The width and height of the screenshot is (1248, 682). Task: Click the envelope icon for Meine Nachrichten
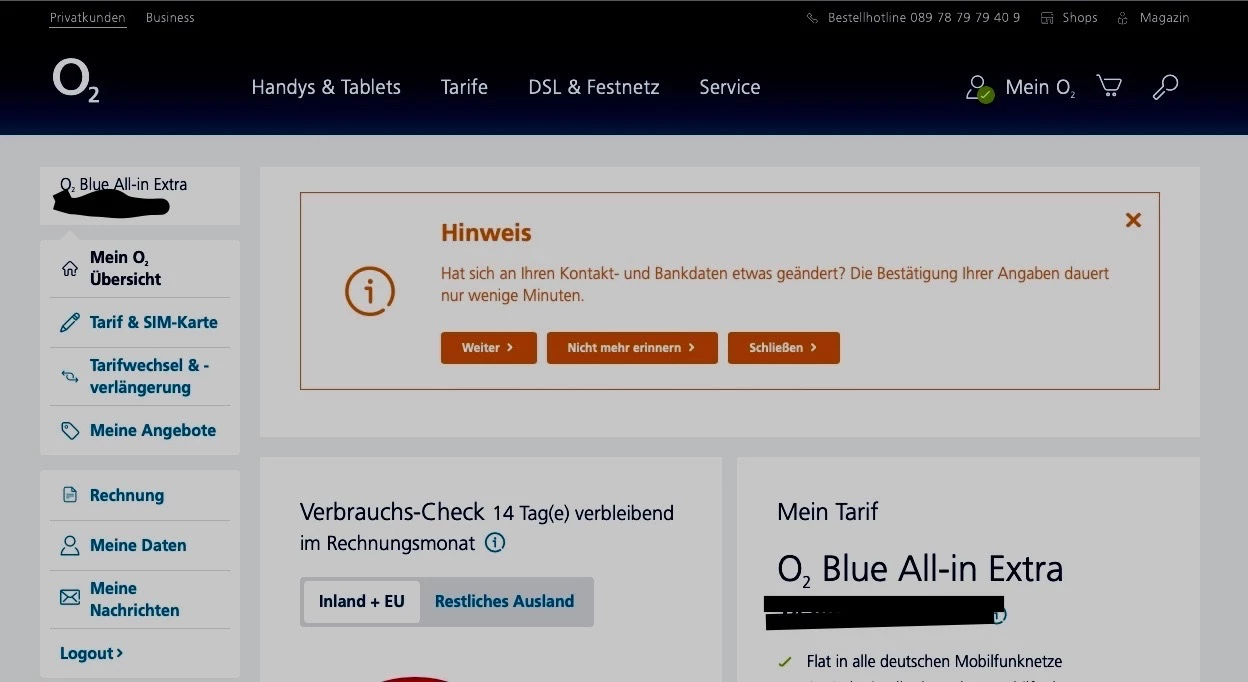point(70,597)
